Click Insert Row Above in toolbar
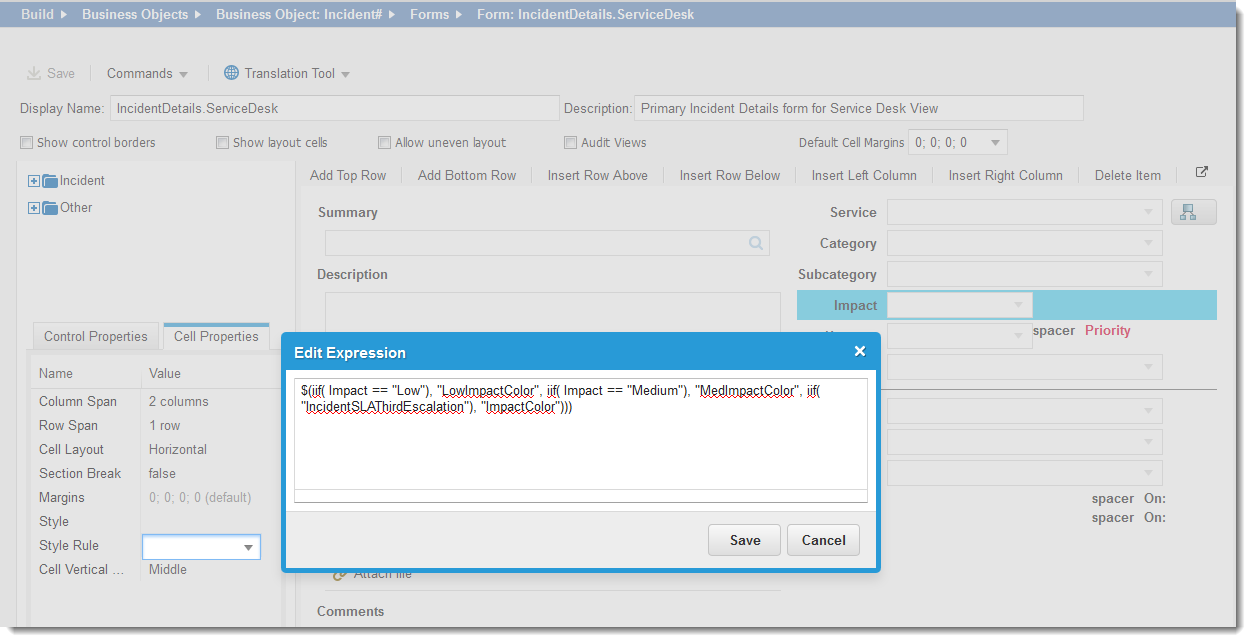1251x642 pixels. (597, 175)
